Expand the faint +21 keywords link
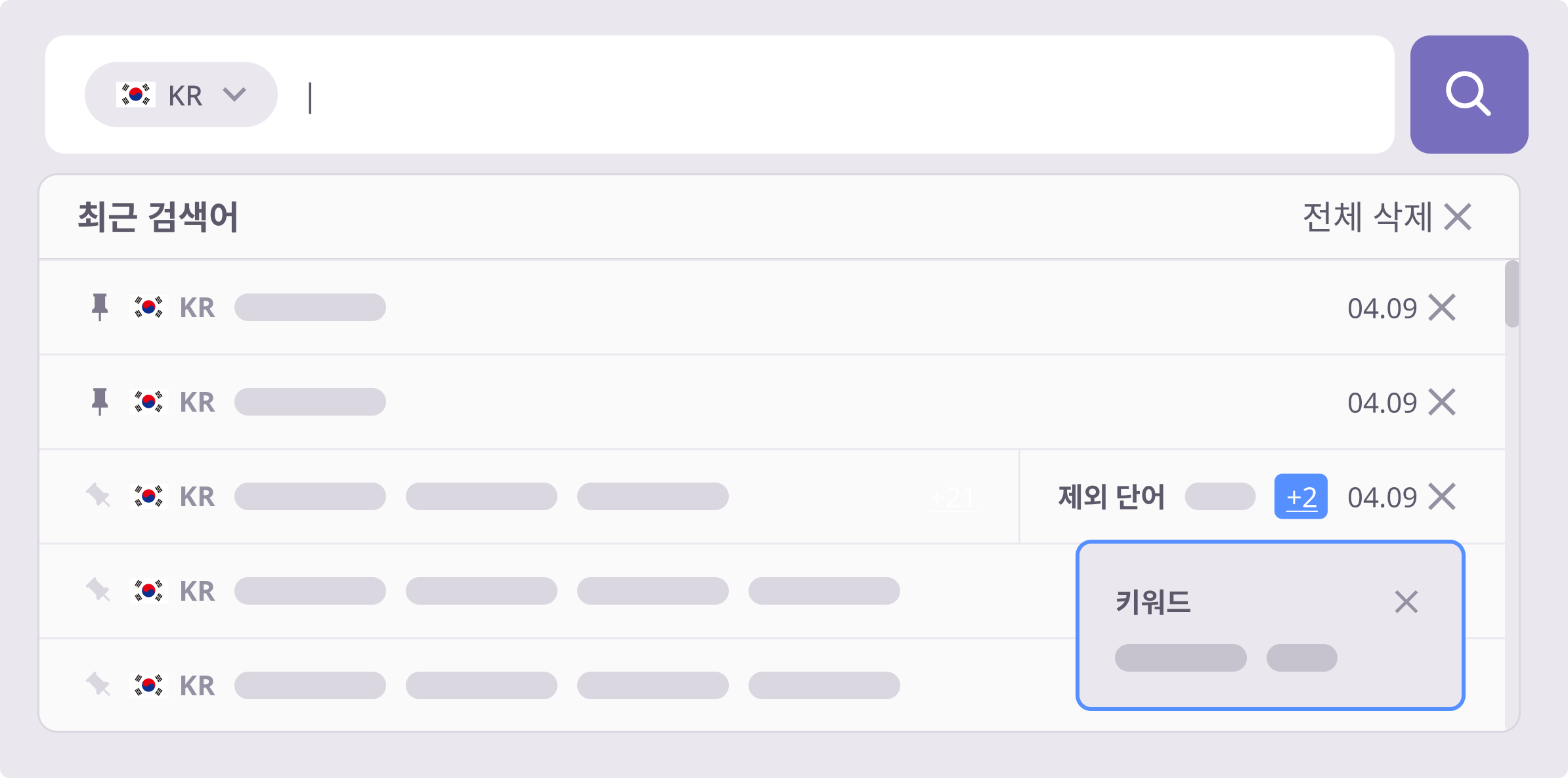 pos(952,498)
